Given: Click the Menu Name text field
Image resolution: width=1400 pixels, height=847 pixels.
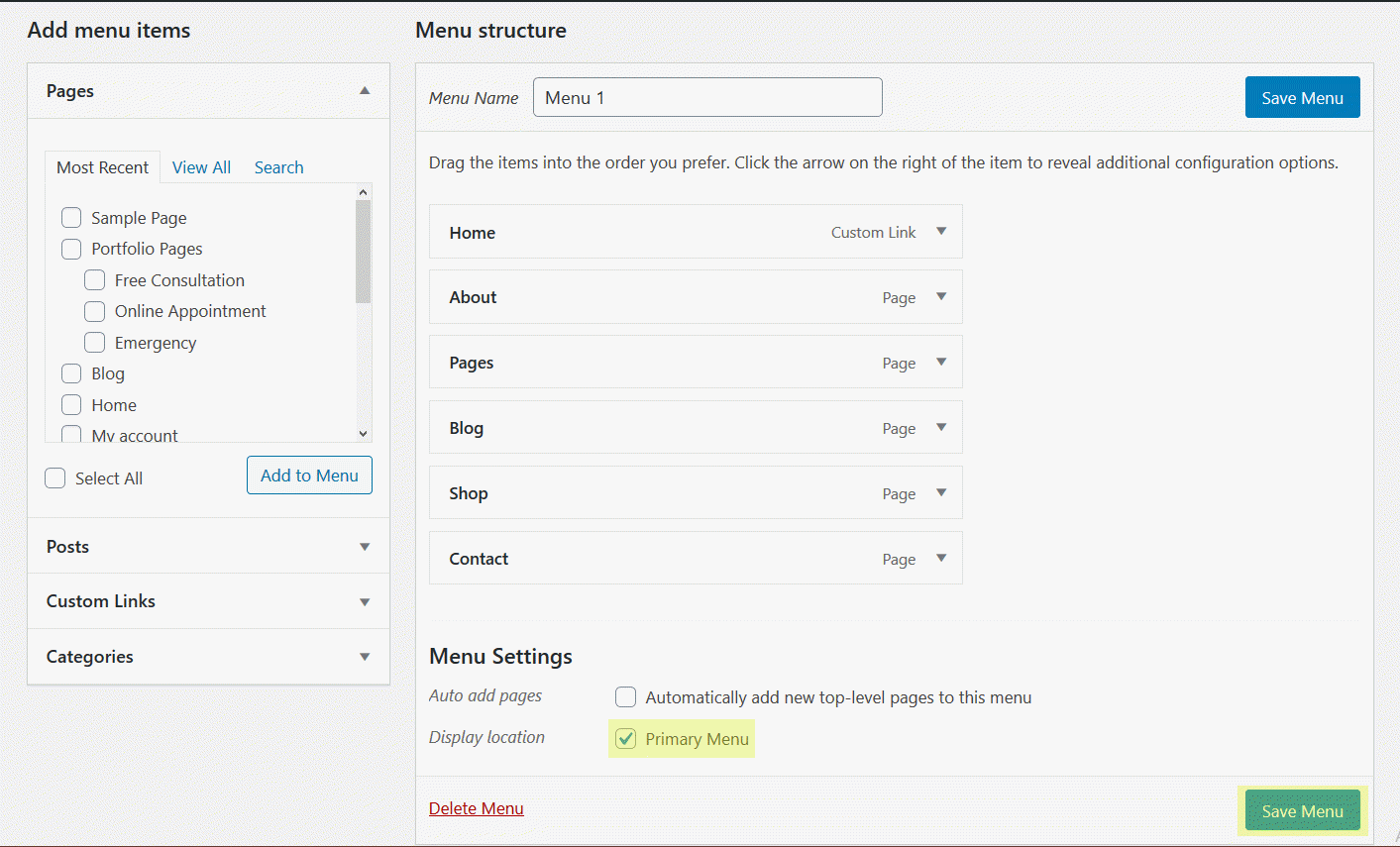Looking at the screenshot, I should click(x=707, y=98).
